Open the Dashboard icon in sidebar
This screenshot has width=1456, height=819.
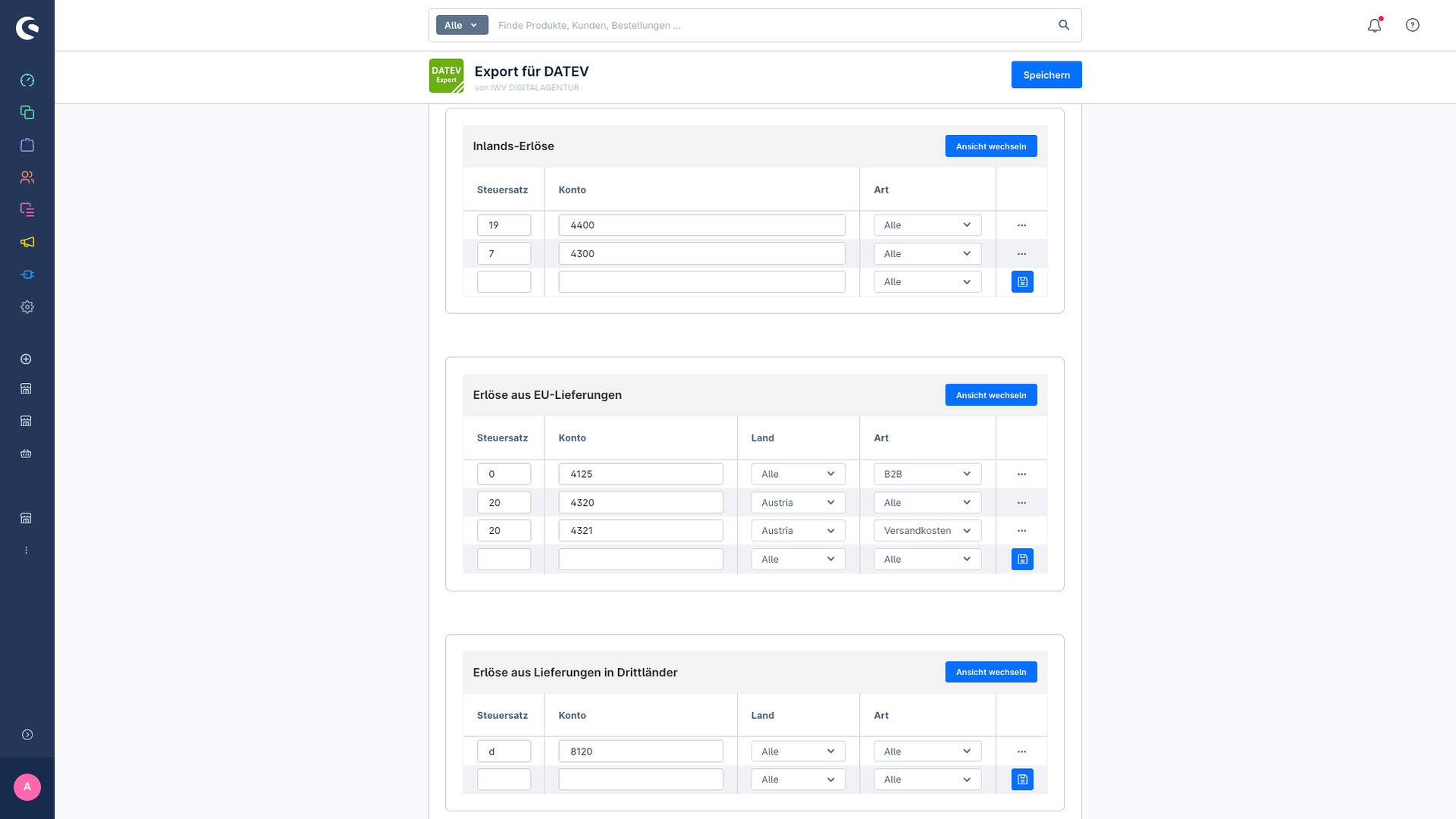[x=27, y=80]
